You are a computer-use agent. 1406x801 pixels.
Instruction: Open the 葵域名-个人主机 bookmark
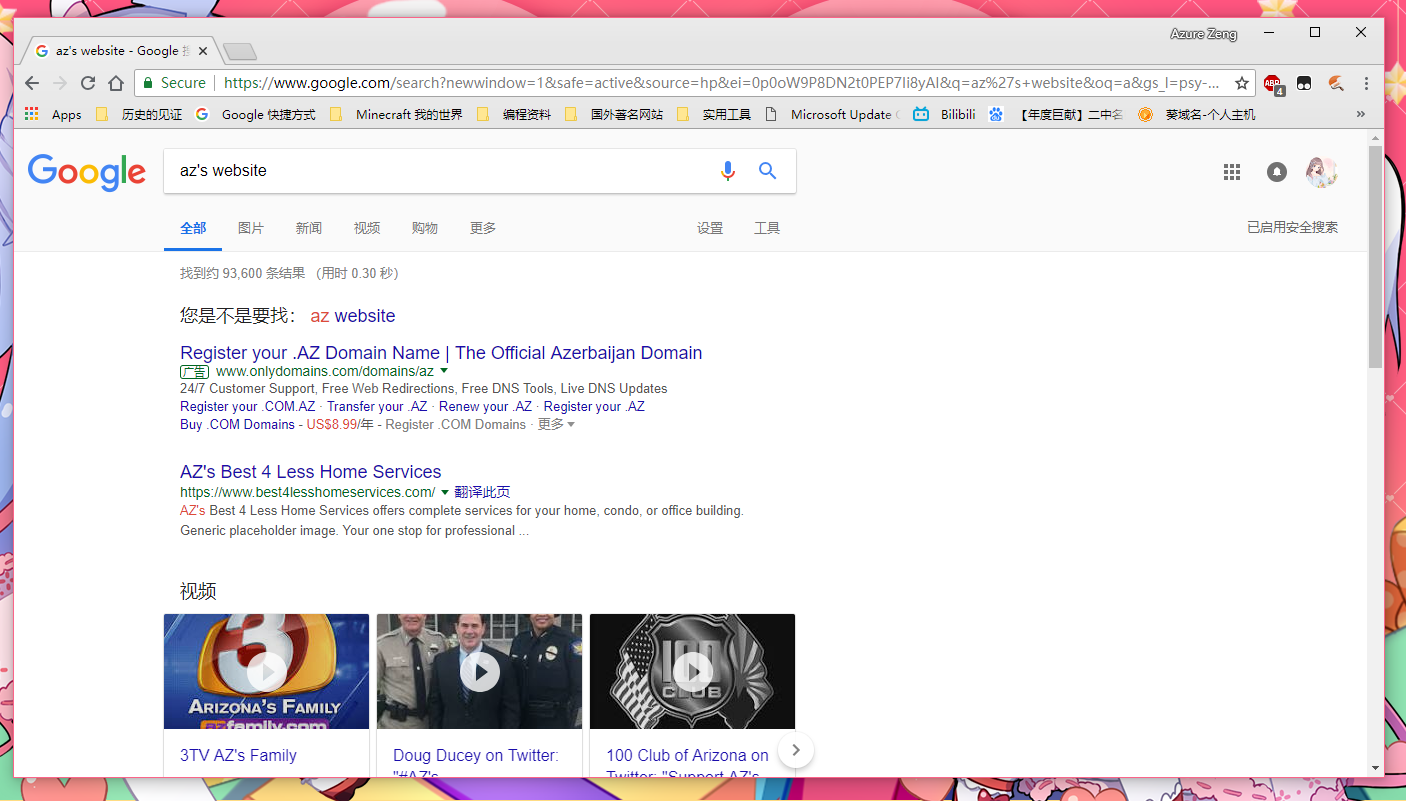[x=1196, y=114]
